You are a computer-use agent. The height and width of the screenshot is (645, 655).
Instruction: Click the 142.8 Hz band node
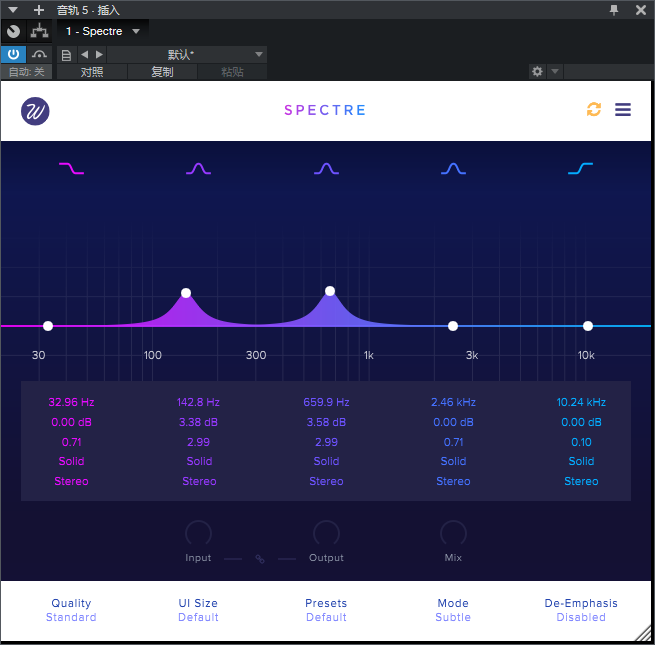click(186, 293)
